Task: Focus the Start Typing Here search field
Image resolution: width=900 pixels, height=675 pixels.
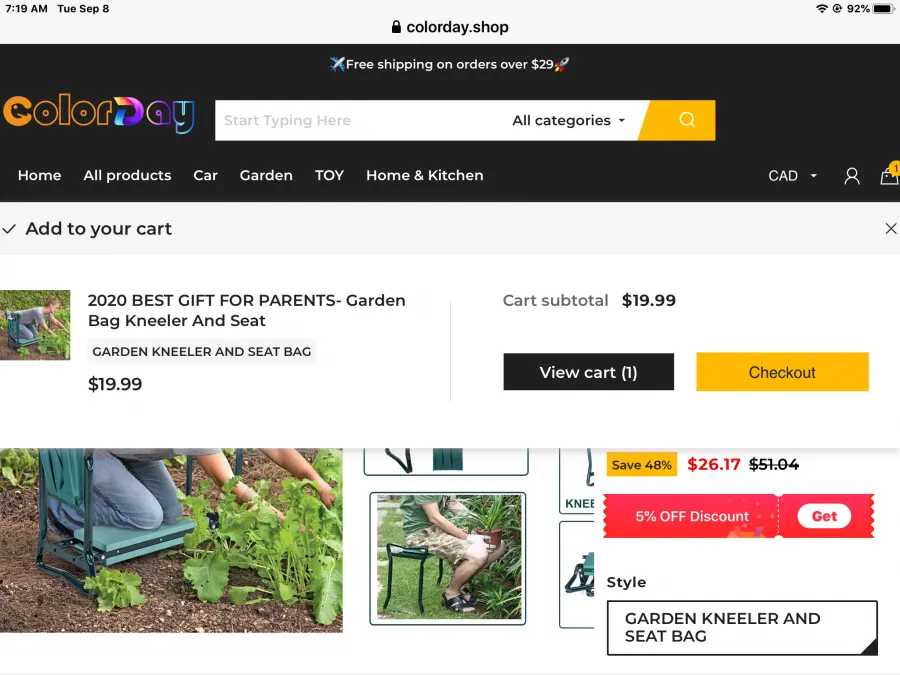Action: 362,121
